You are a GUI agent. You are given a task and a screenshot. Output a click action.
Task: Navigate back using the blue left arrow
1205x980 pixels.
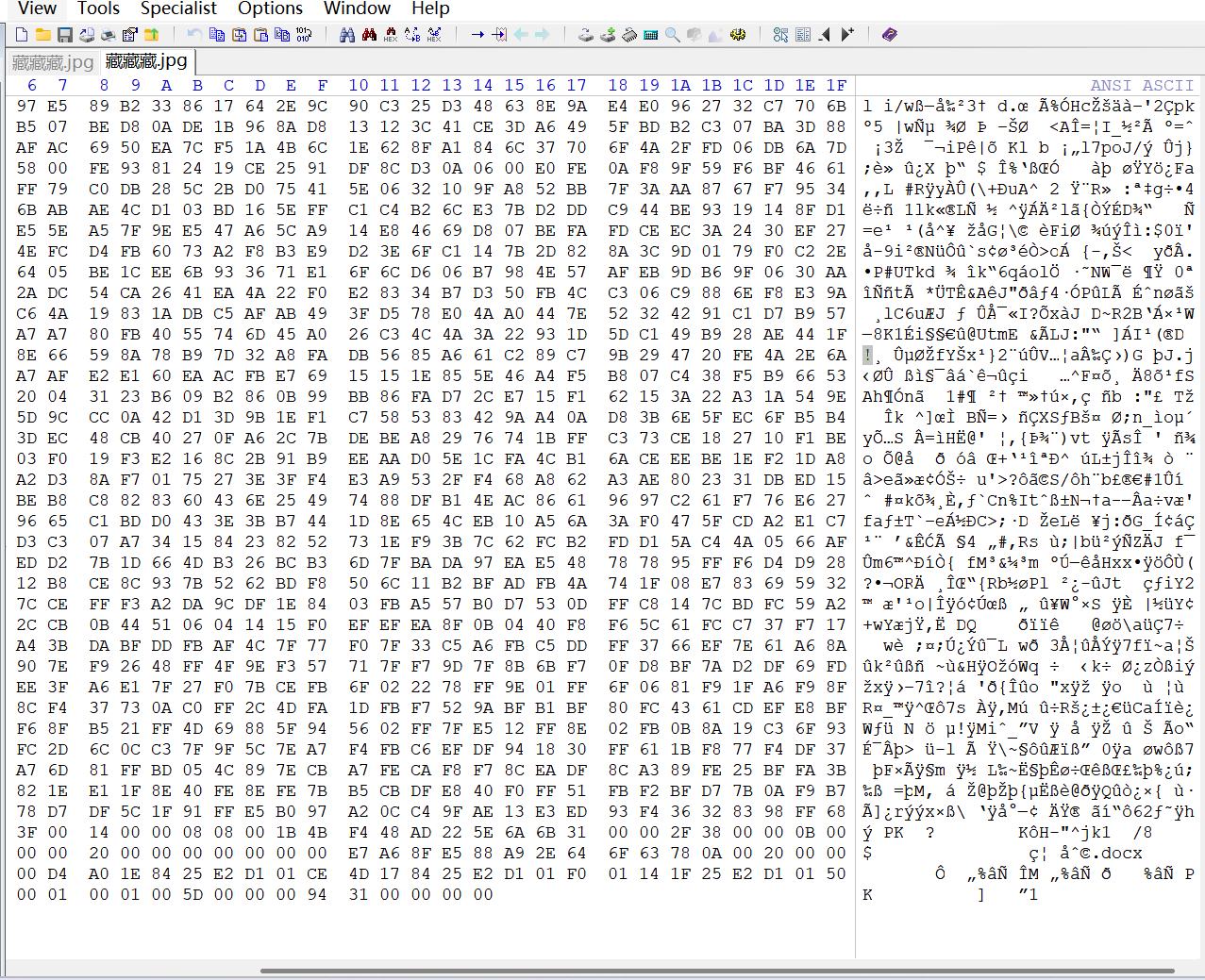520,34
